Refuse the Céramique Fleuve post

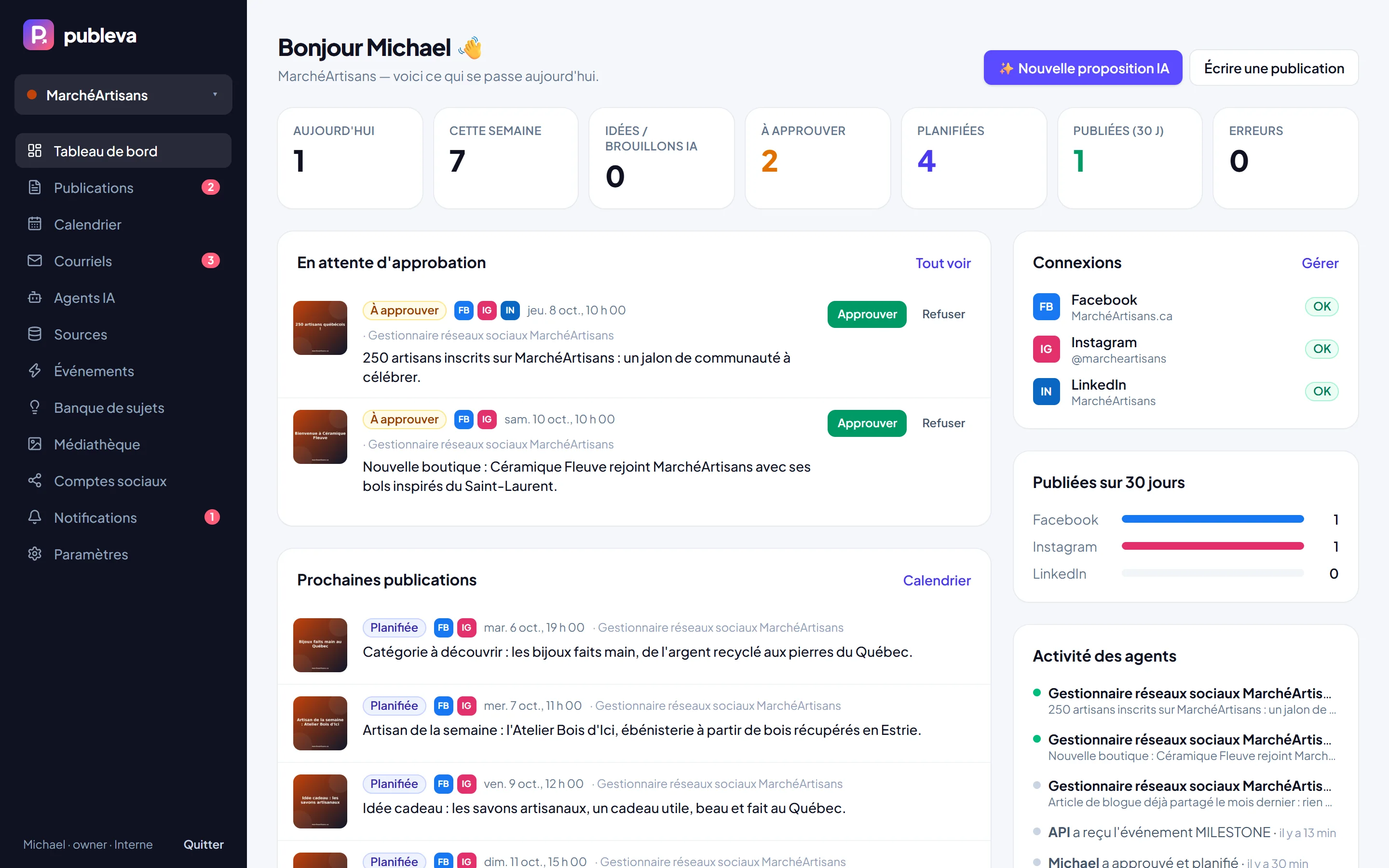943,423
